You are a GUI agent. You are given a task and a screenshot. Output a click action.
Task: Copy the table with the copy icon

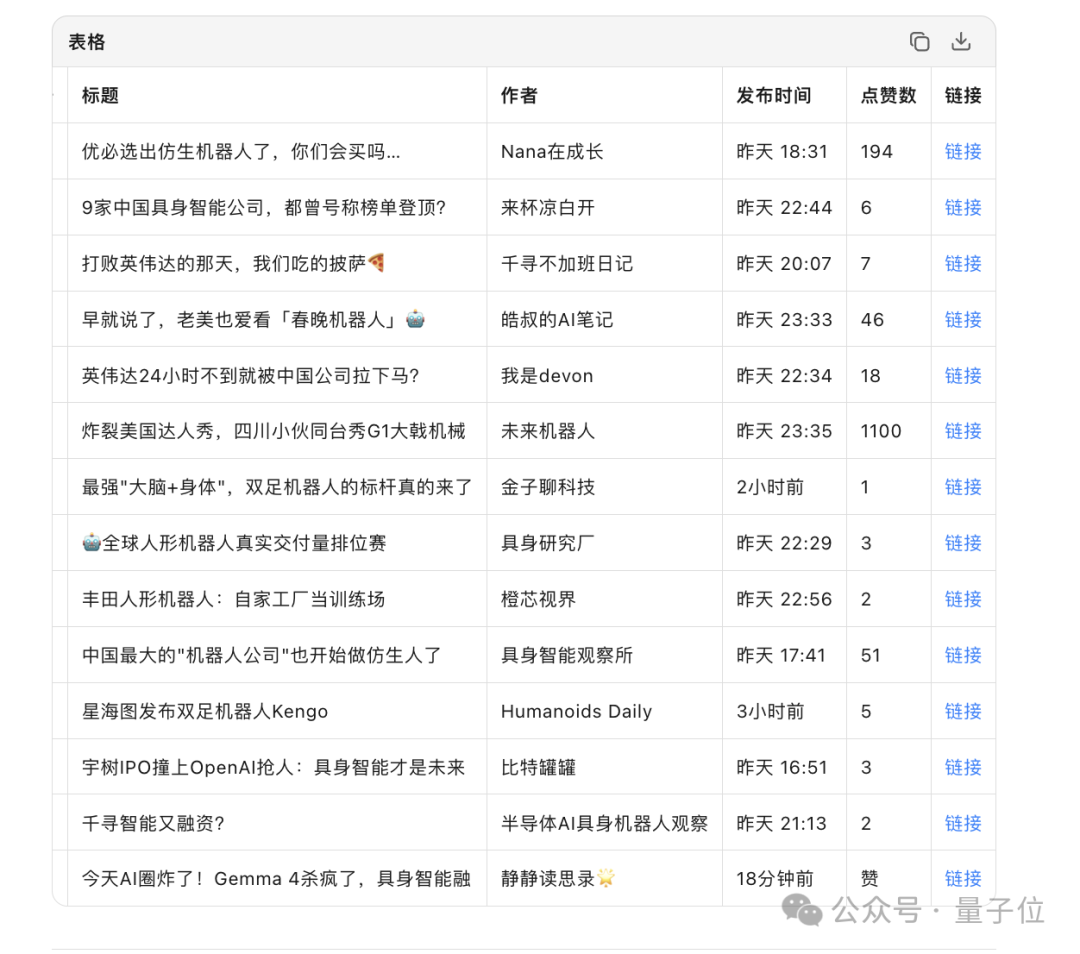[x=919, y=42]
